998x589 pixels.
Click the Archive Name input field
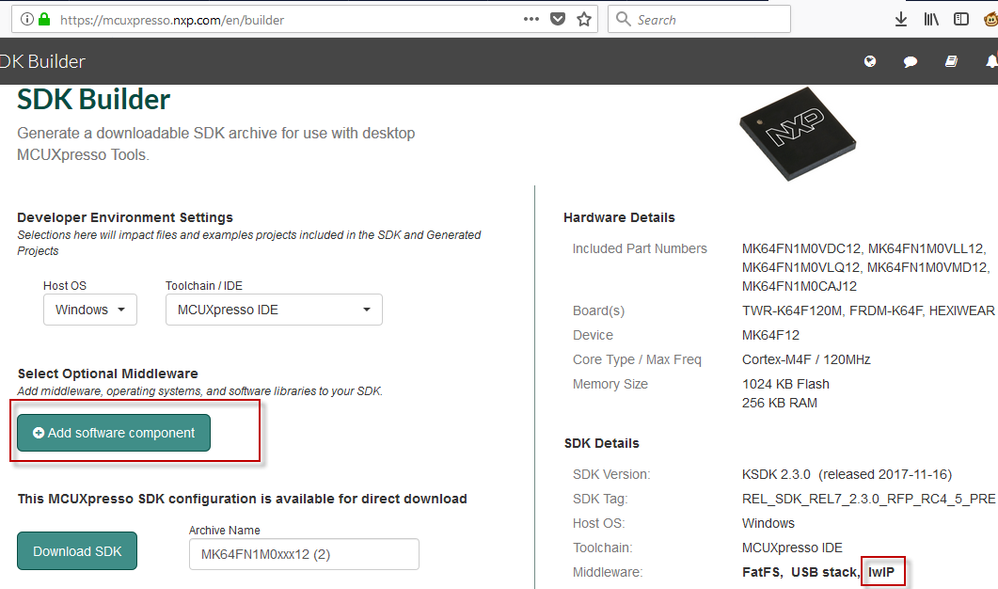(304, 554)
